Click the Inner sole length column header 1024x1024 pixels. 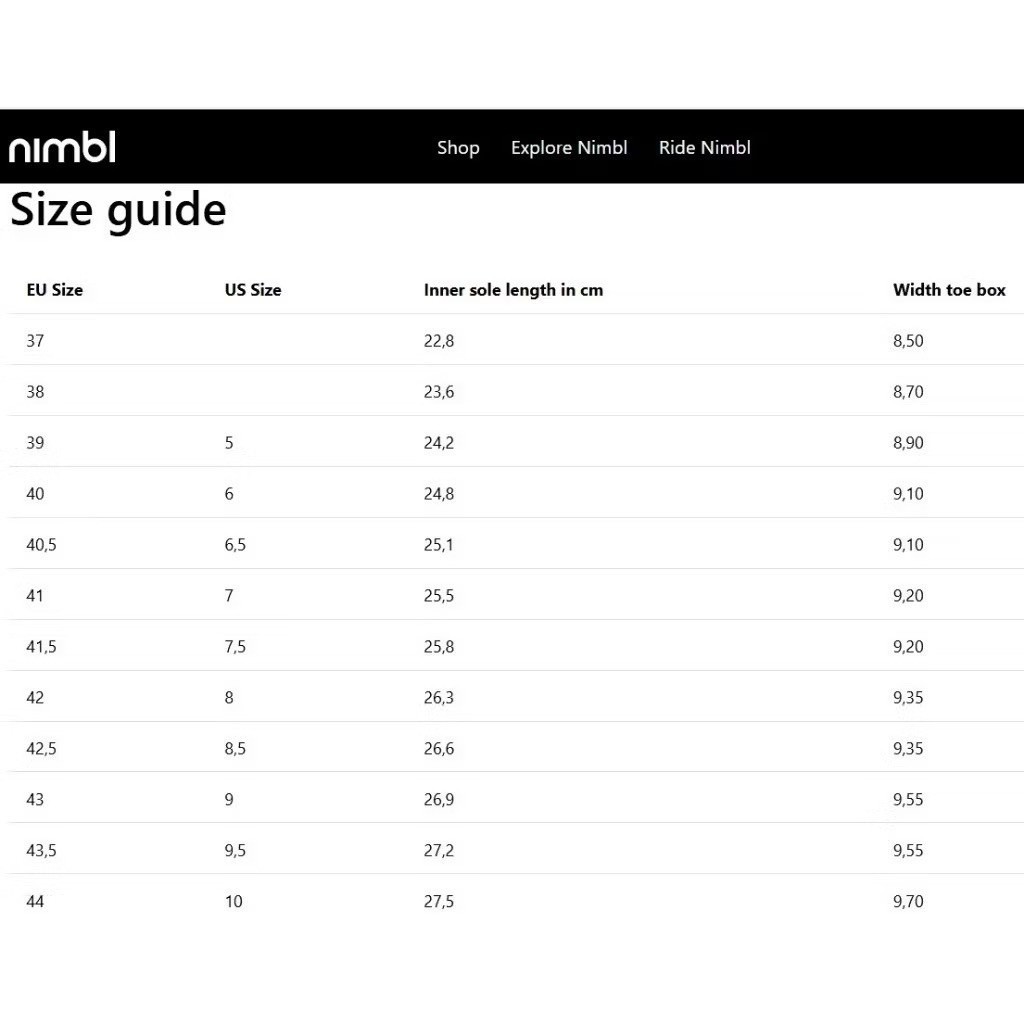[513, 290]
